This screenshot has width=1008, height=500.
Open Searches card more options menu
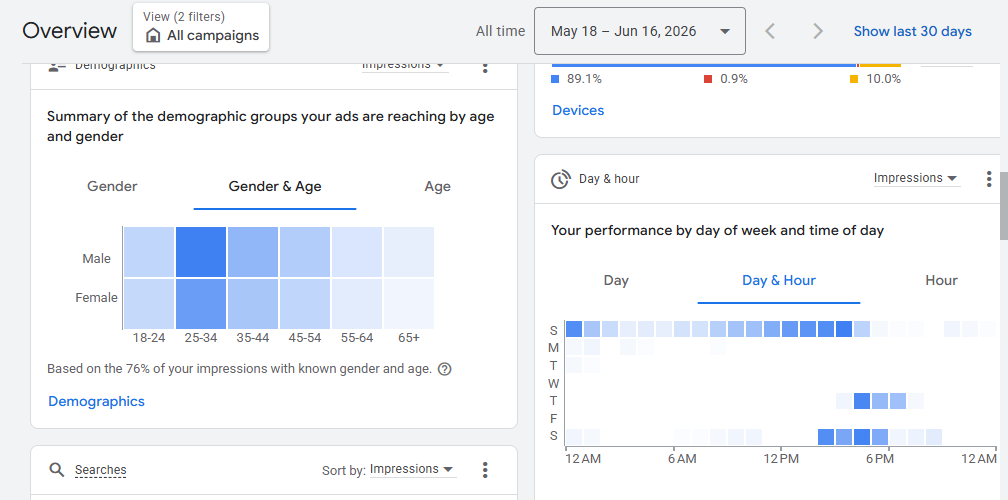(485, 470)
